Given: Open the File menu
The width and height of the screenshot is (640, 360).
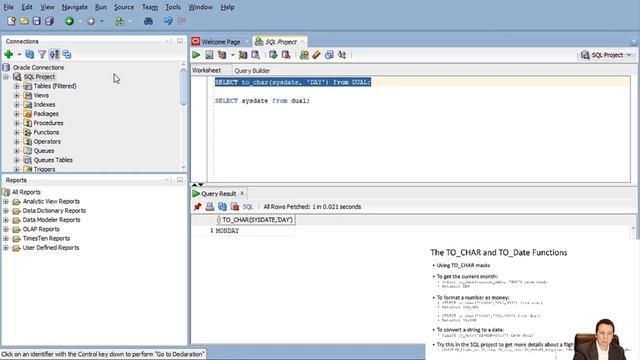Looking at the screenshot, I should (8, 7).
